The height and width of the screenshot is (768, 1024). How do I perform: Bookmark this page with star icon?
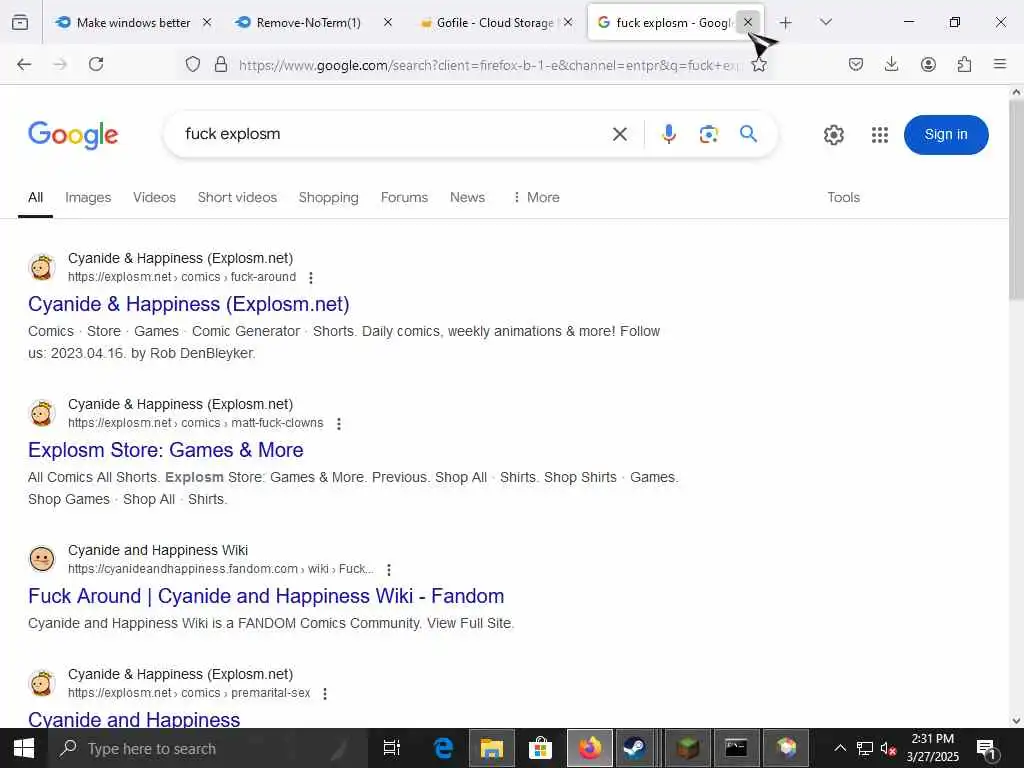[759, 64]
